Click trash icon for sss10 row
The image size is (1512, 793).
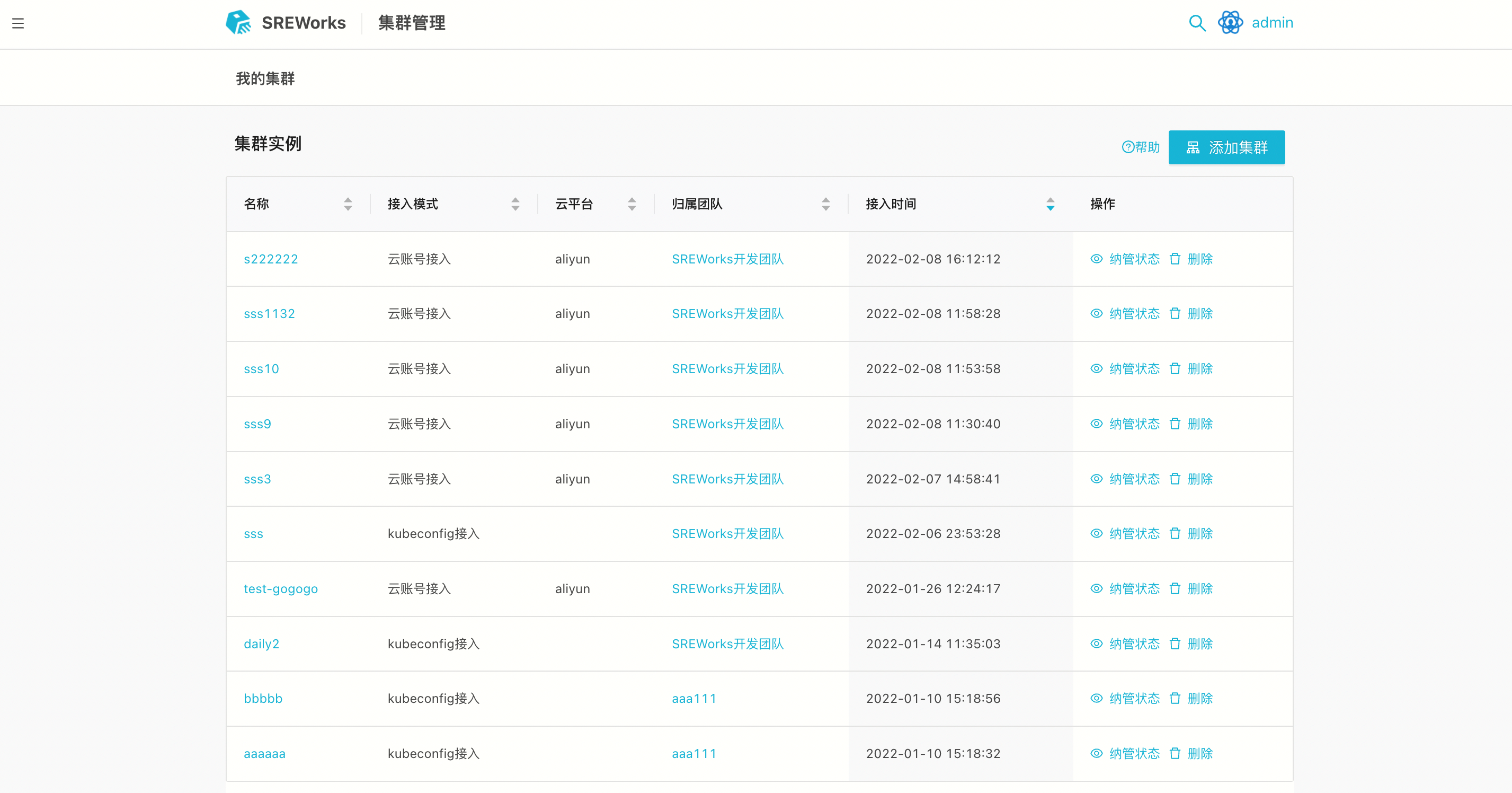coord(1175,369)
